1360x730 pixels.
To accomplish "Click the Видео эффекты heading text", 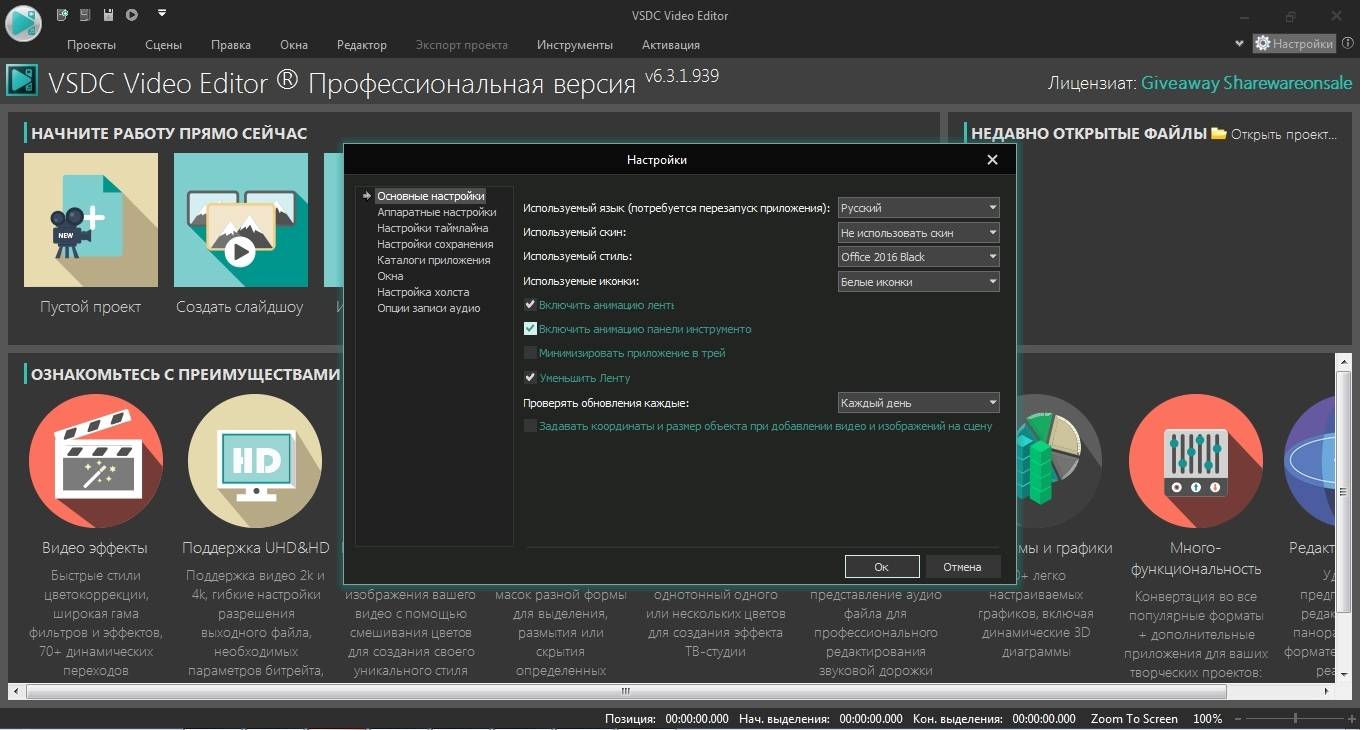I will click(x=95, y=548).
